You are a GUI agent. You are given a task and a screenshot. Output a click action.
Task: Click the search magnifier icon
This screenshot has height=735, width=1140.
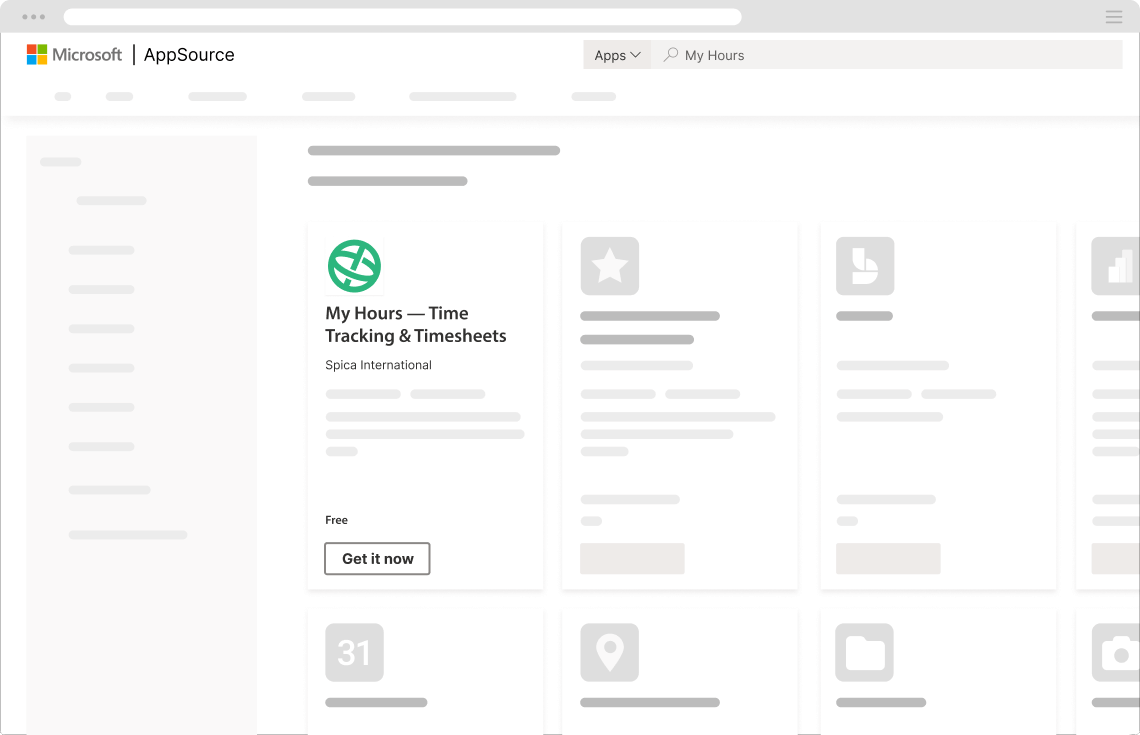[671, 55]
